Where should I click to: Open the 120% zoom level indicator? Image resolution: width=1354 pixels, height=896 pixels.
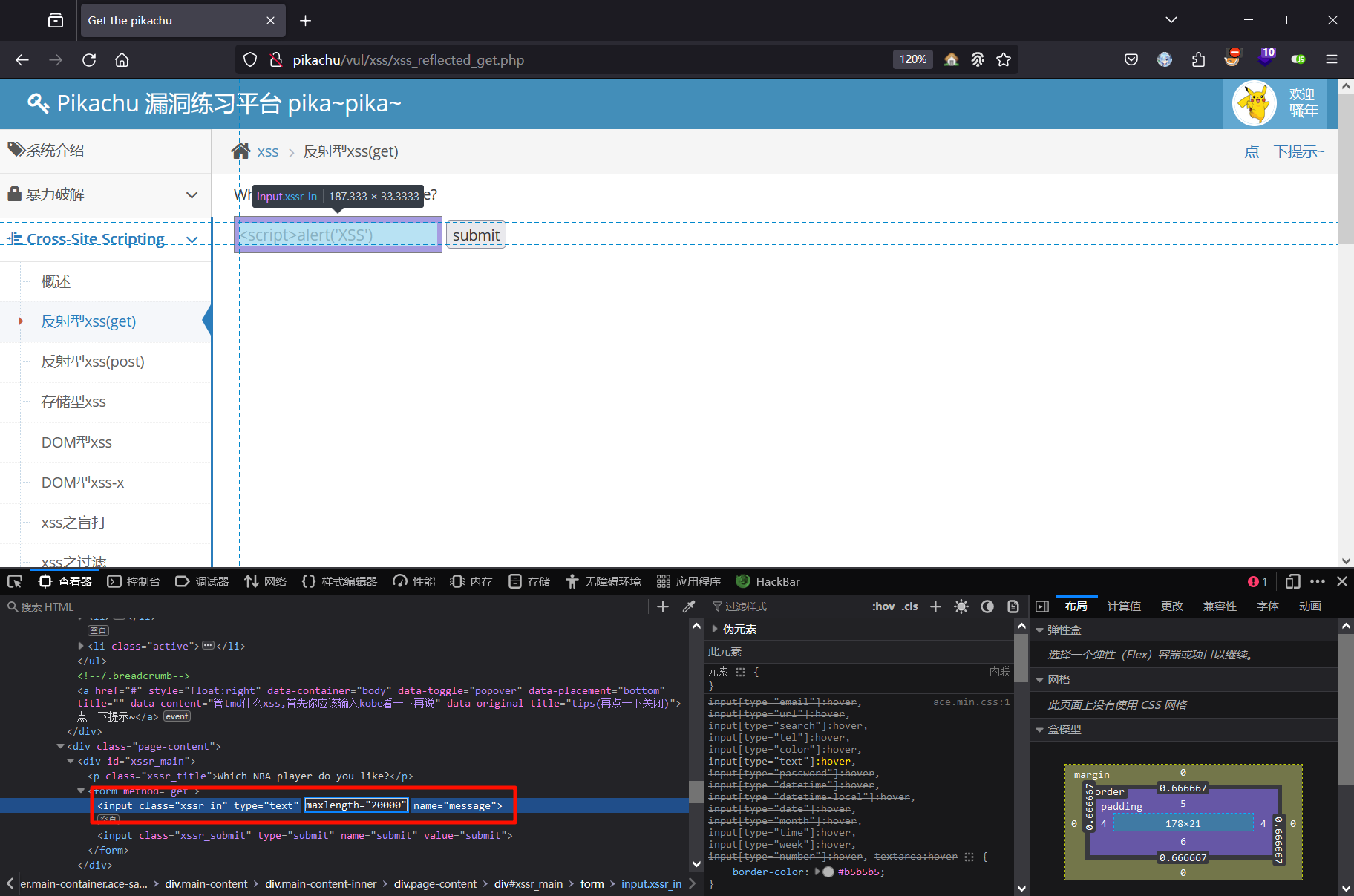(x=913, y=59)
